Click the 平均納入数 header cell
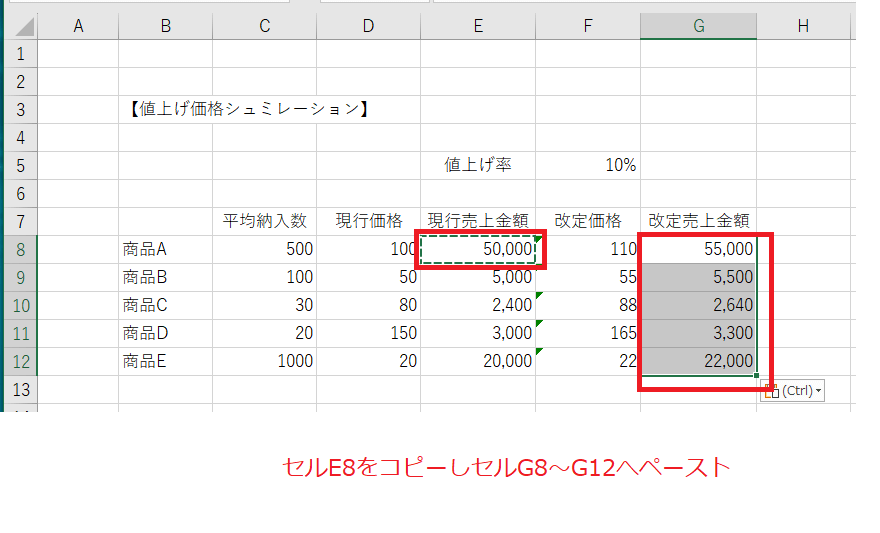 point(264,222)
